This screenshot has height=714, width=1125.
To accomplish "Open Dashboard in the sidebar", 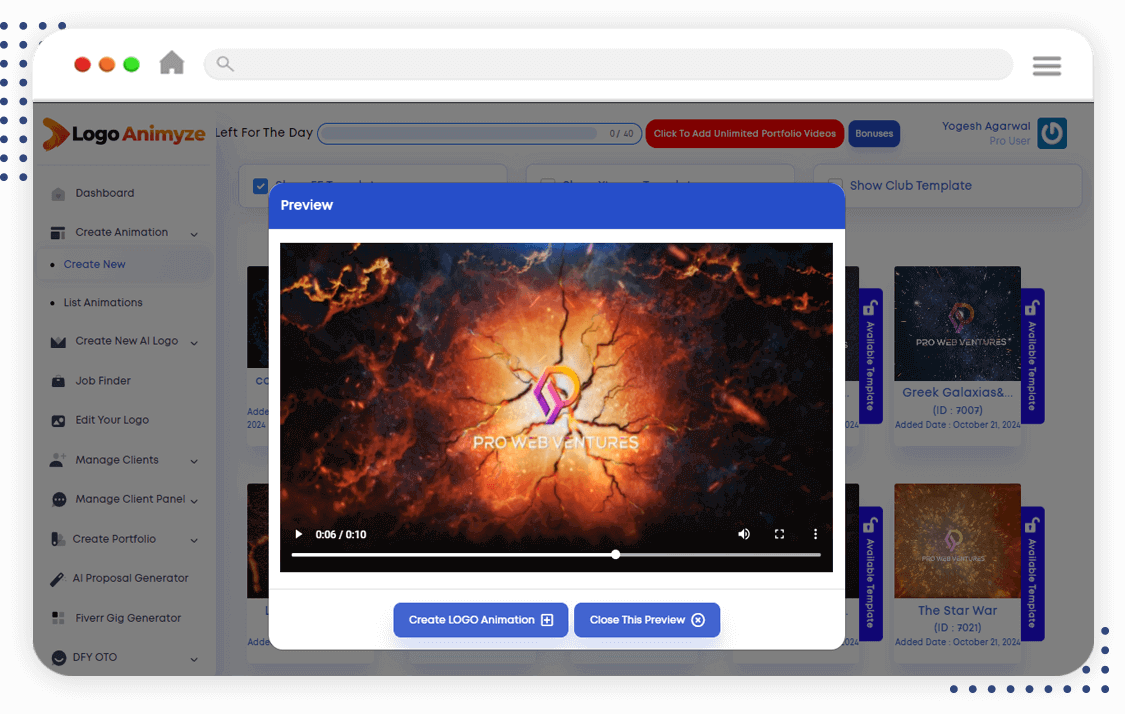I will (x=104, y=193).
